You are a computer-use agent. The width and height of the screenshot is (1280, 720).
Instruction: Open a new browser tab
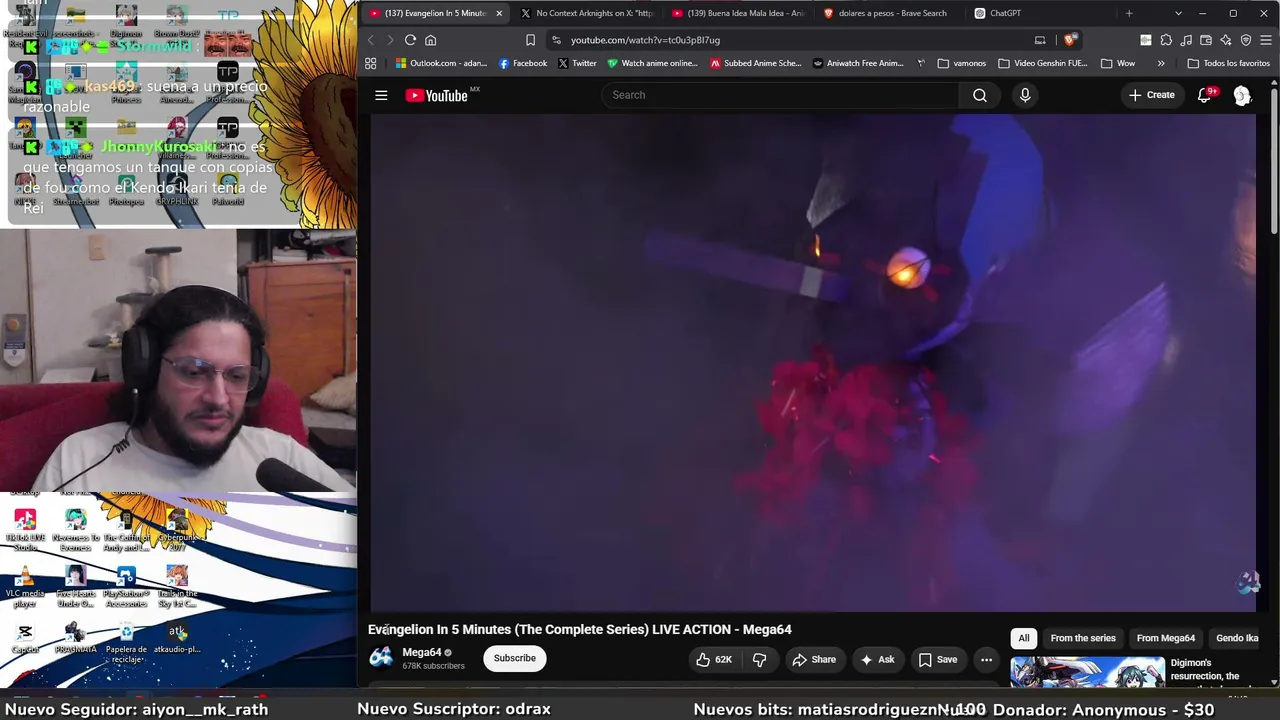pyautogui.click(x=1129, y=13)
